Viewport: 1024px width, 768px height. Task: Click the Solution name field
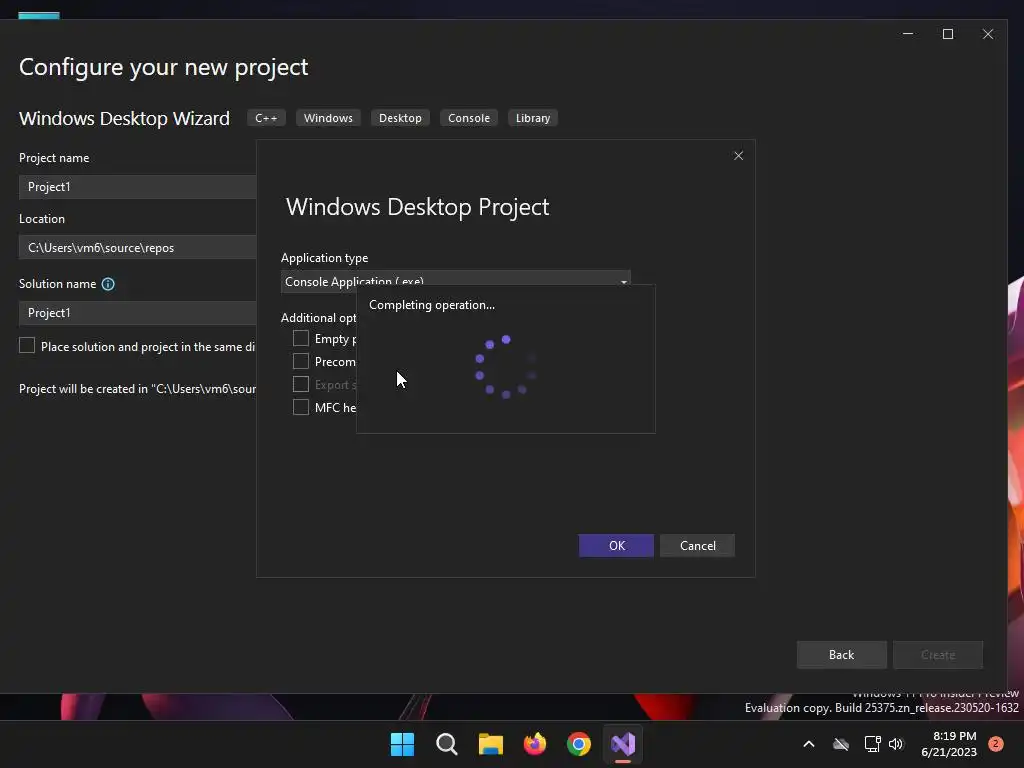(x=138, y=313)
